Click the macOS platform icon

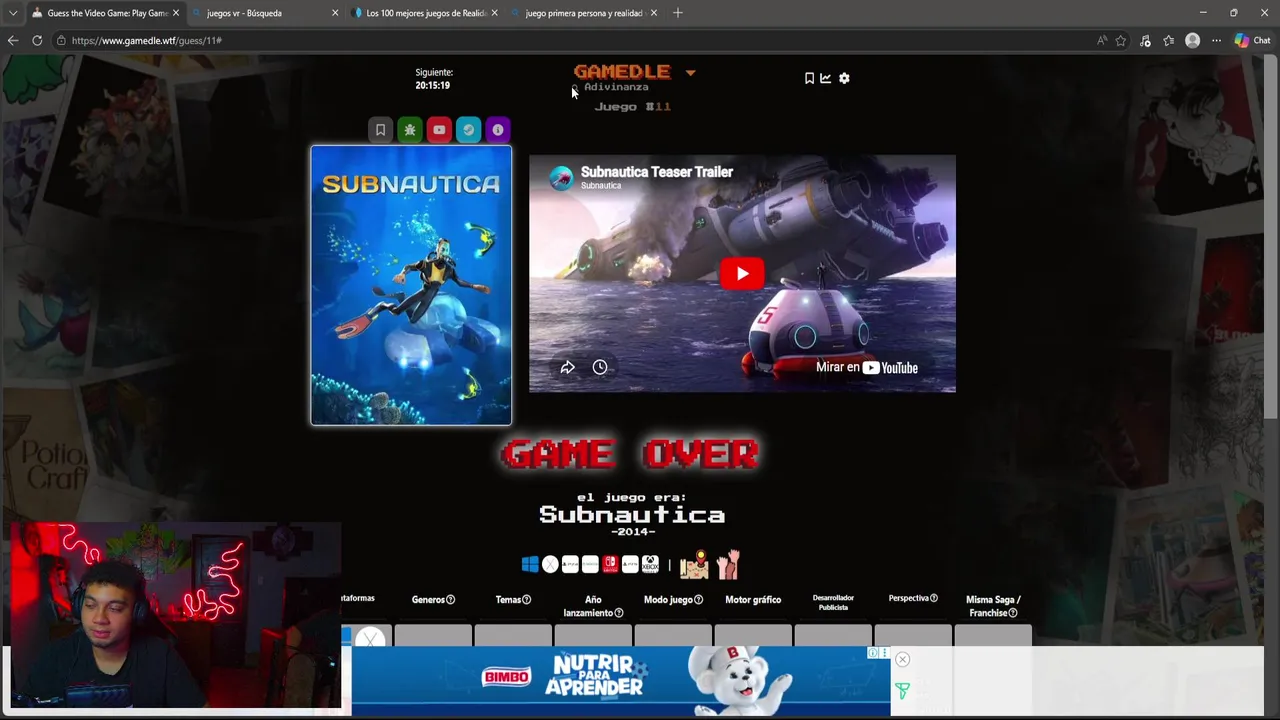550,564
